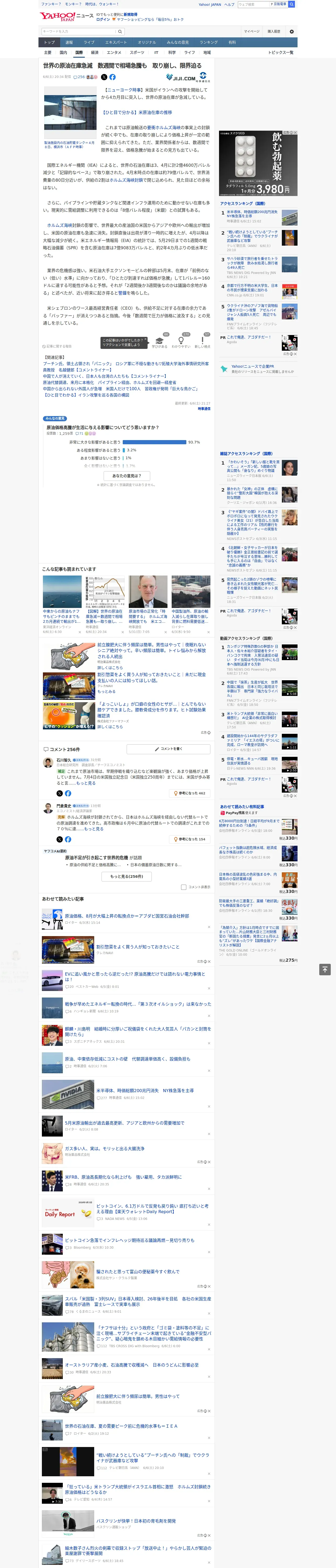The image size is (336, 1568).
Task: Click the 購入履歴 link
Action: (x=274, y=31)
